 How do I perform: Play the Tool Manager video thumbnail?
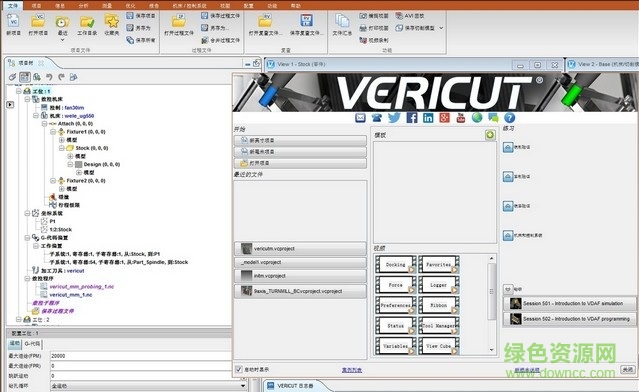coord(439,326)
